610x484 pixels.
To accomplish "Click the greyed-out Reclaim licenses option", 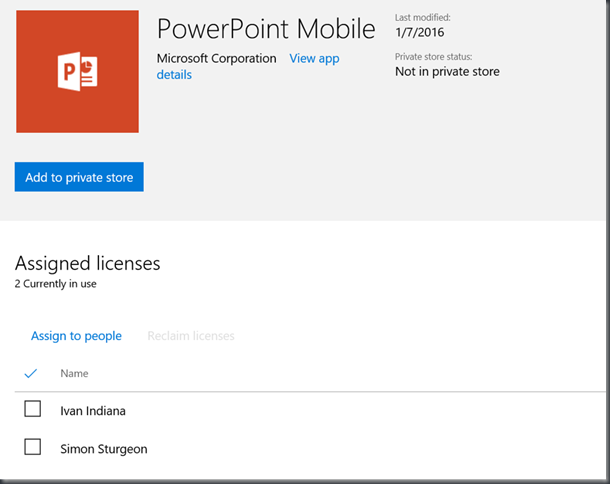I will [191, 336].
